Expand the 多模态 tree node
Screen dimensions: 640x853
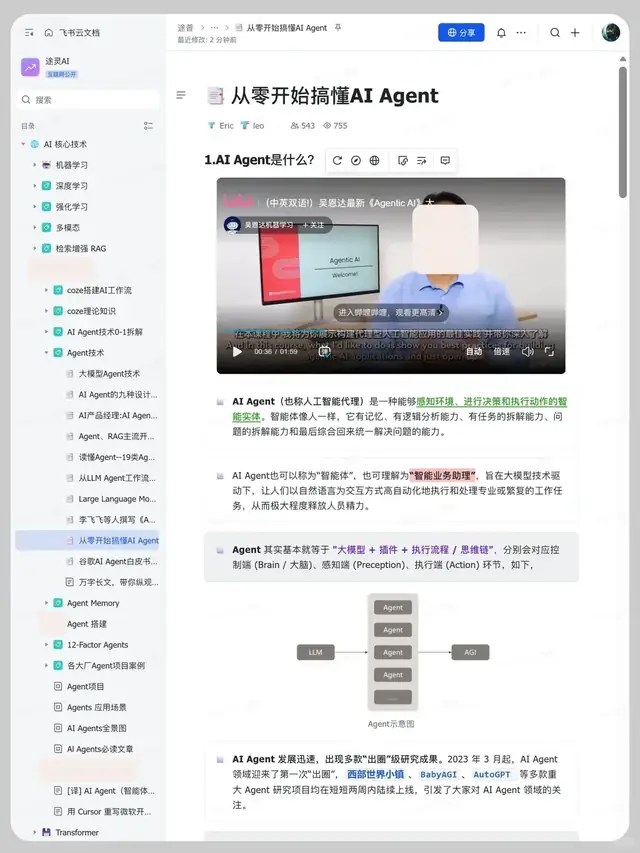pyautogui.click(x=34, y=227)
